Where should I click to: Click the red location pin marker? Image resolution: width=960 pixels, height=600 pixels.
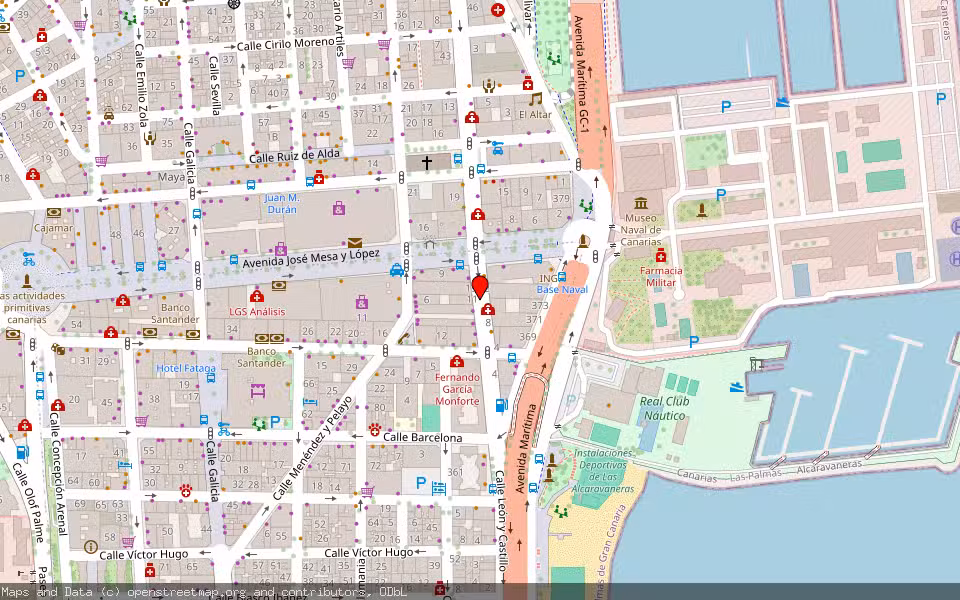(x=480, y=287)
